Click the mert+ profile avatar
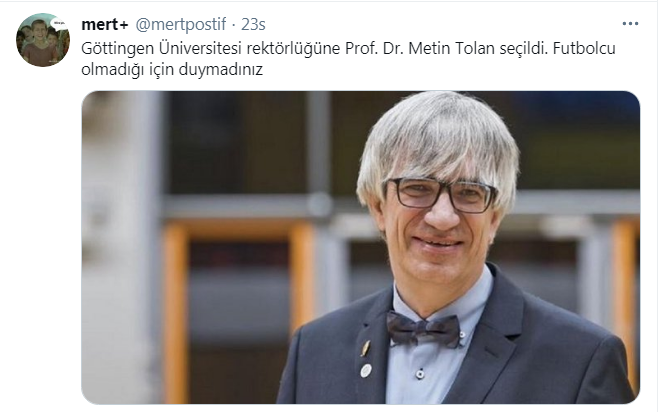The height and width of the screenshot is (412, 659). (43, 40)
